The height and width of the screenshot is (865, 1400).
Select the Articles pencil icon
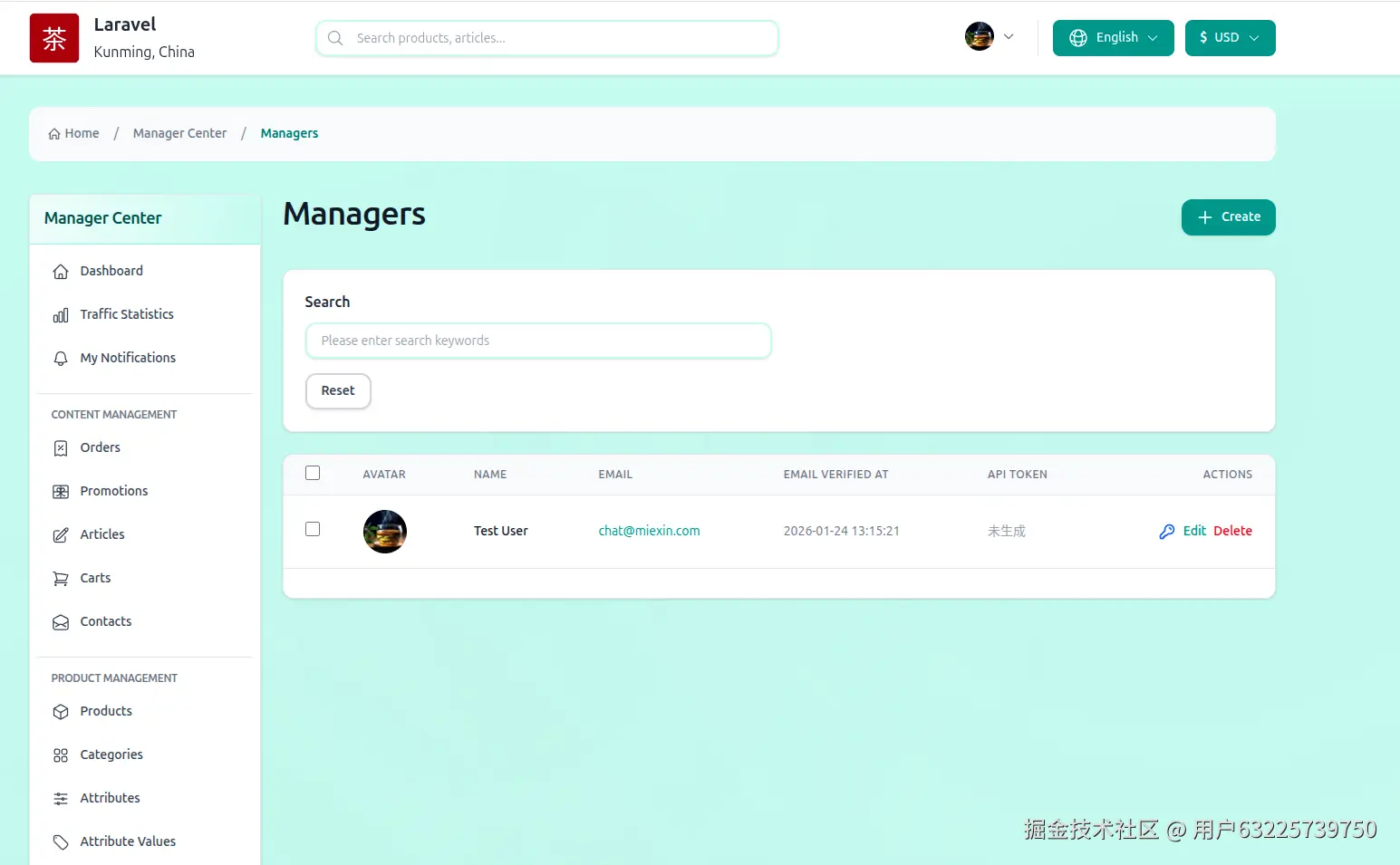[x=60, y=534]
